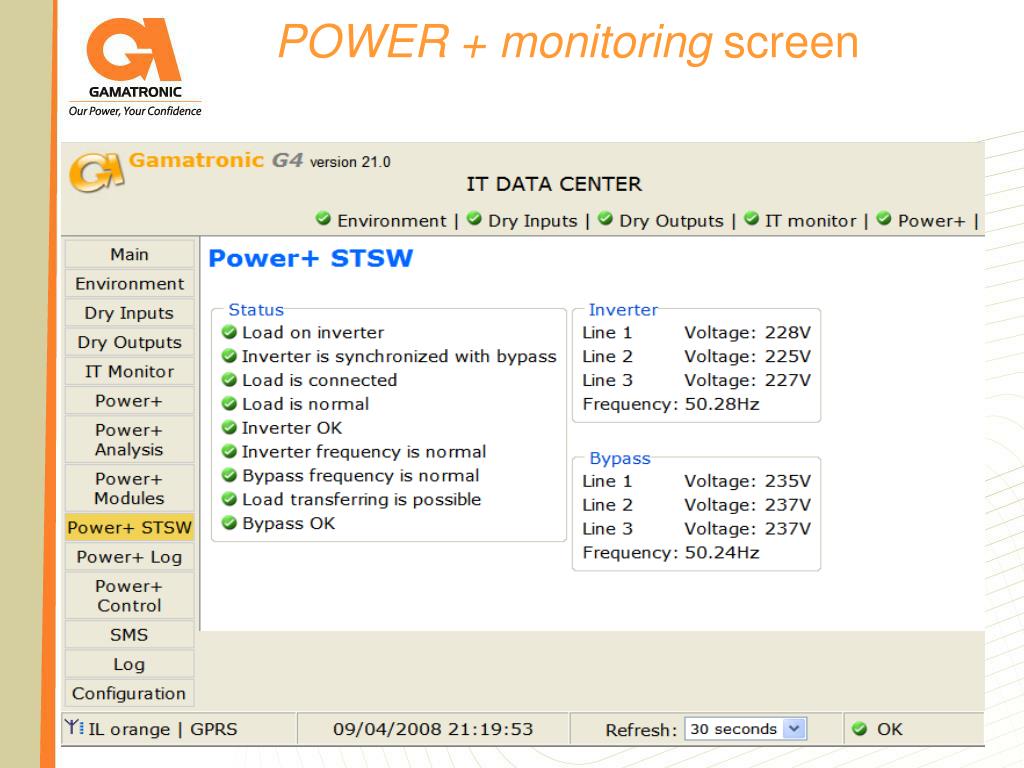
Task: Click the green icon for Load transferring is possible
Action: click(x=229, y=499)
